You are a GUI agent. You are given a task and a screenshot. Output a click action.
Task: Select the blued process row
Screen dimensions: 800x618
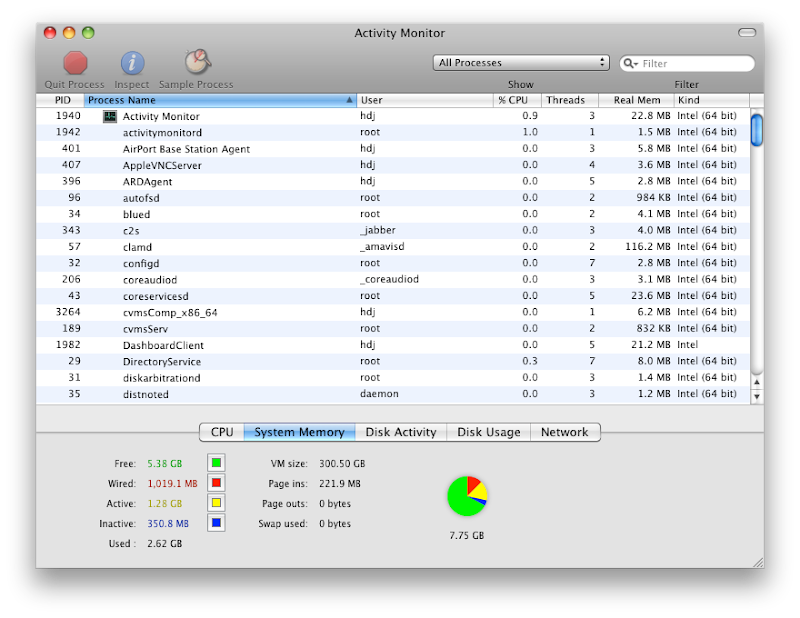point(393,214)
